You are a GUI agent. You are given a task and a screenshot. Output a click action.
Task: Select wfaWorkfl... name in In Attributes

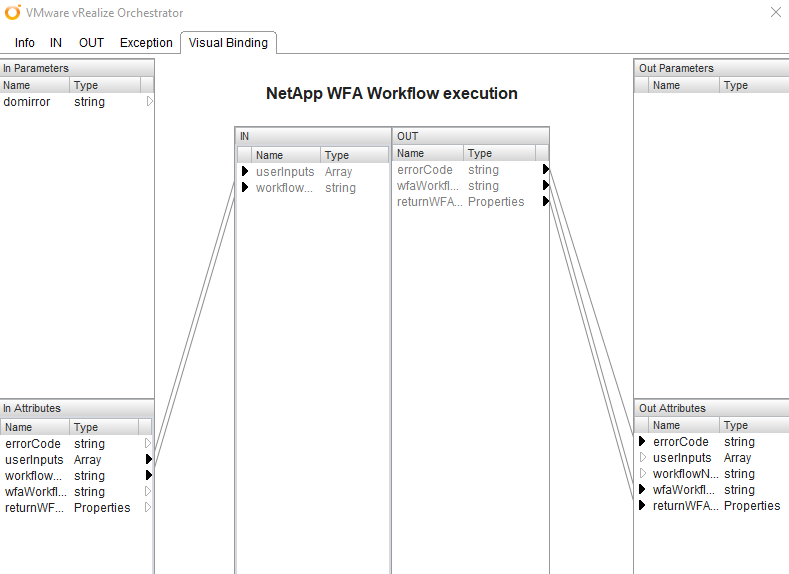pyautogui.click(x=35, y=492)
